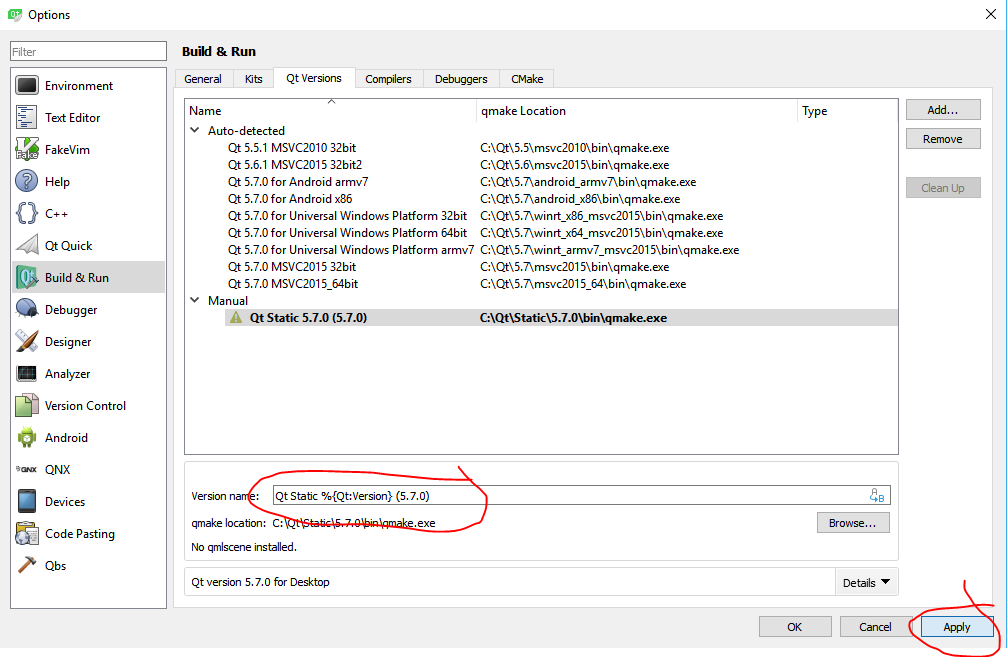
Task: Click the warning icon beside Qt Static 5.7.0
Action: [236, 317]
